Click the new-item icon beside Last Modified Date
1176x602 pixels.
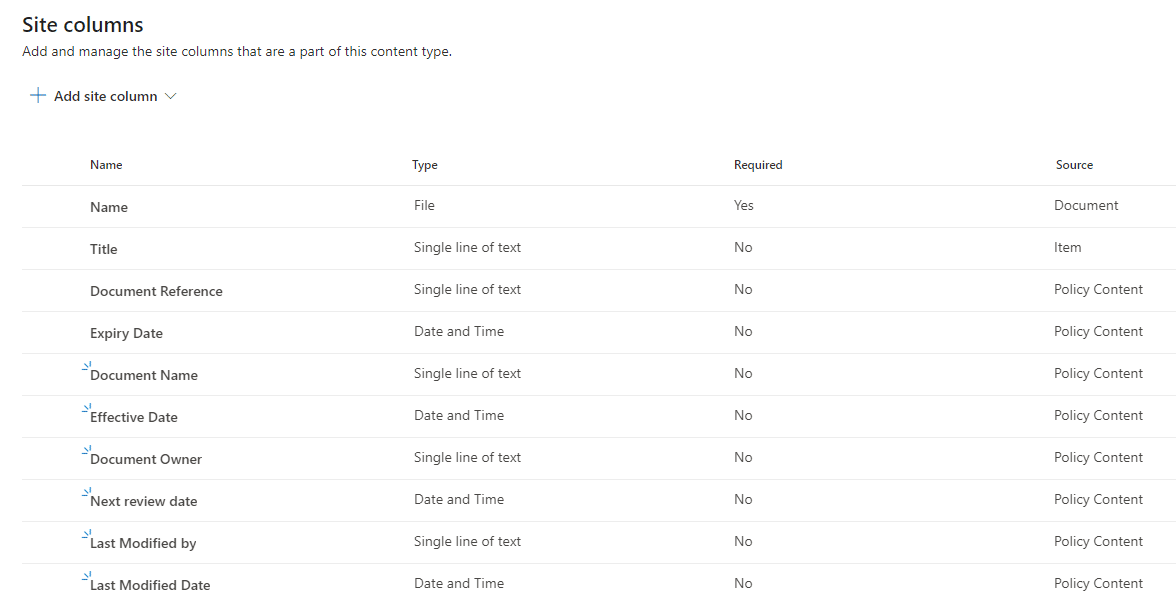tap(86, 577)
